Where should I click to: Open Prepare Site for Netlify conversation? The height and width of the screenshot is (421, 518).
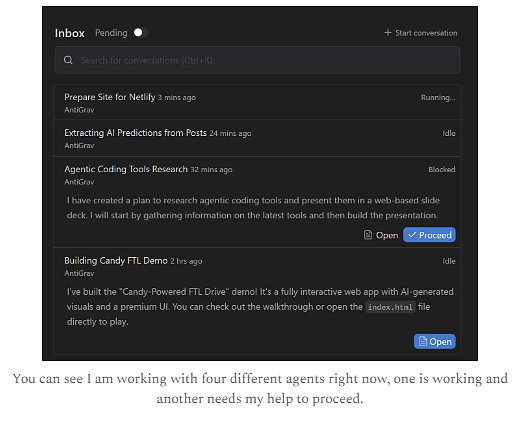(257, 102)
